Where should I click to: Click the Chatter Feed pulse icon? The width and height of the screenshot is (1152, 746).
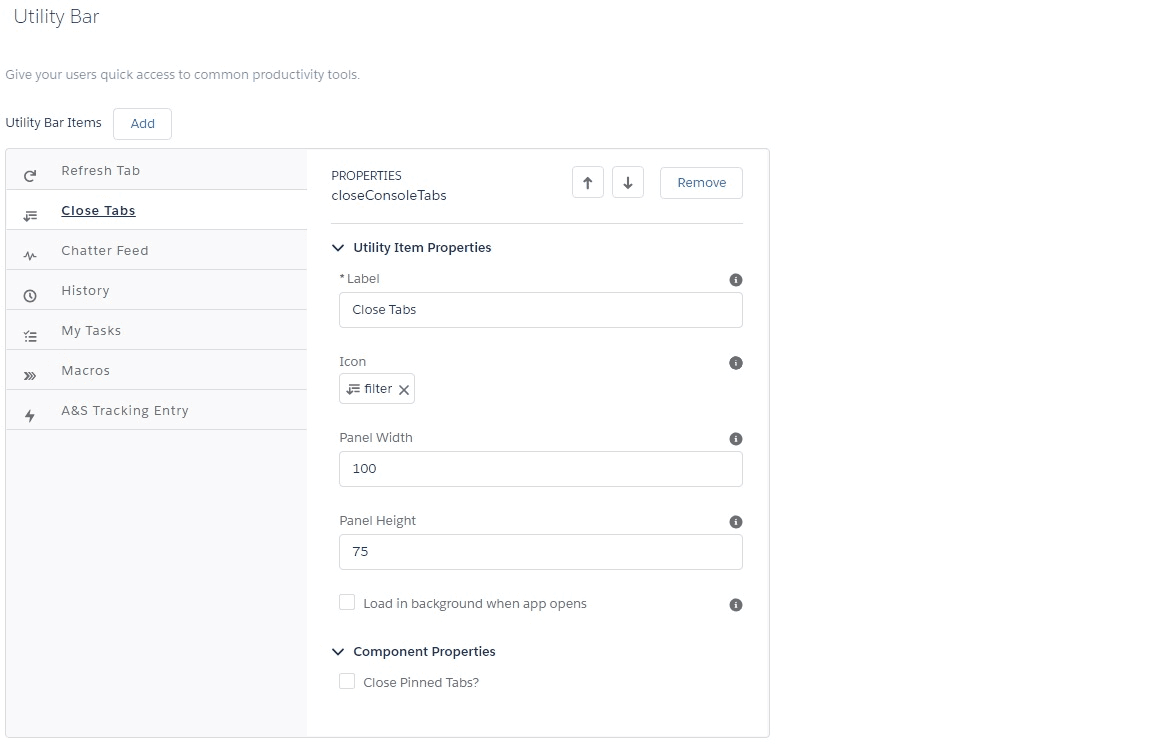pos(30,256)
